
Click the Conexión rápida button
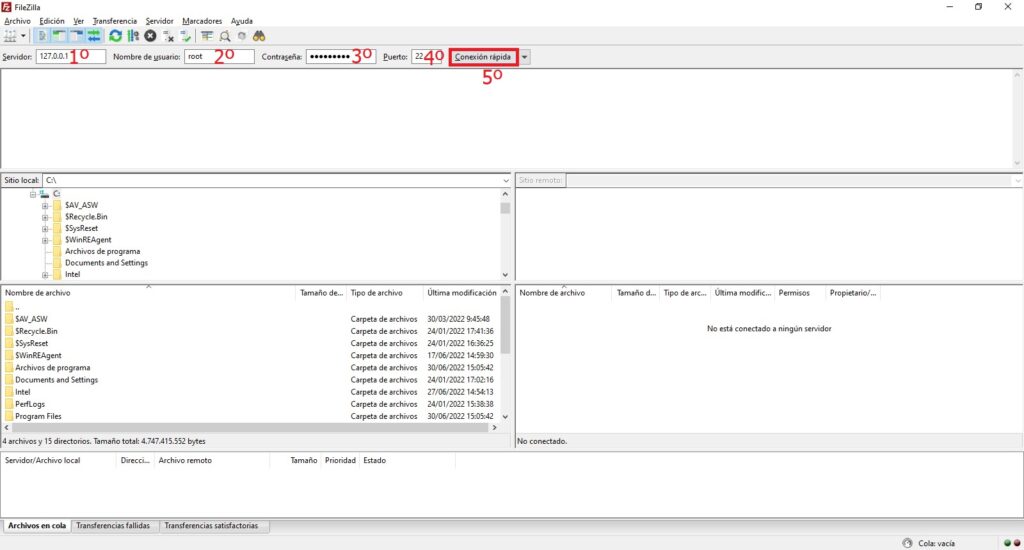click(483, 57)
